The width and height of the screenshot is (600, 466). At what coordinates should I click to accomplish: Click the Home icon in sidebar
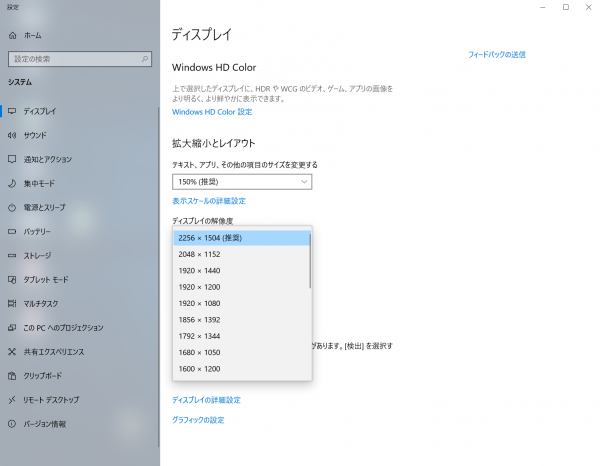[x=12, y=35]
